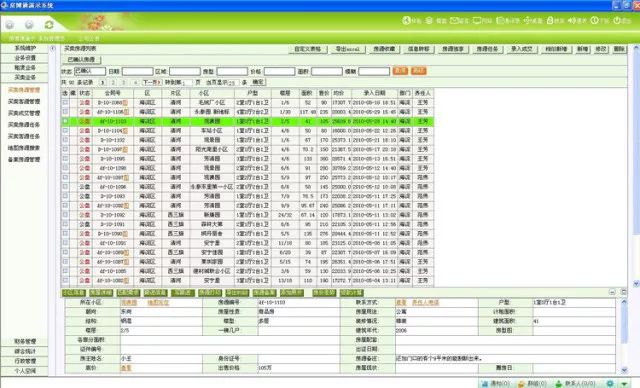Collapse the left sidebar with round arrow icon
Viewport: 640px width, 388px height.
pyautogui.click(x=52, y=49)
